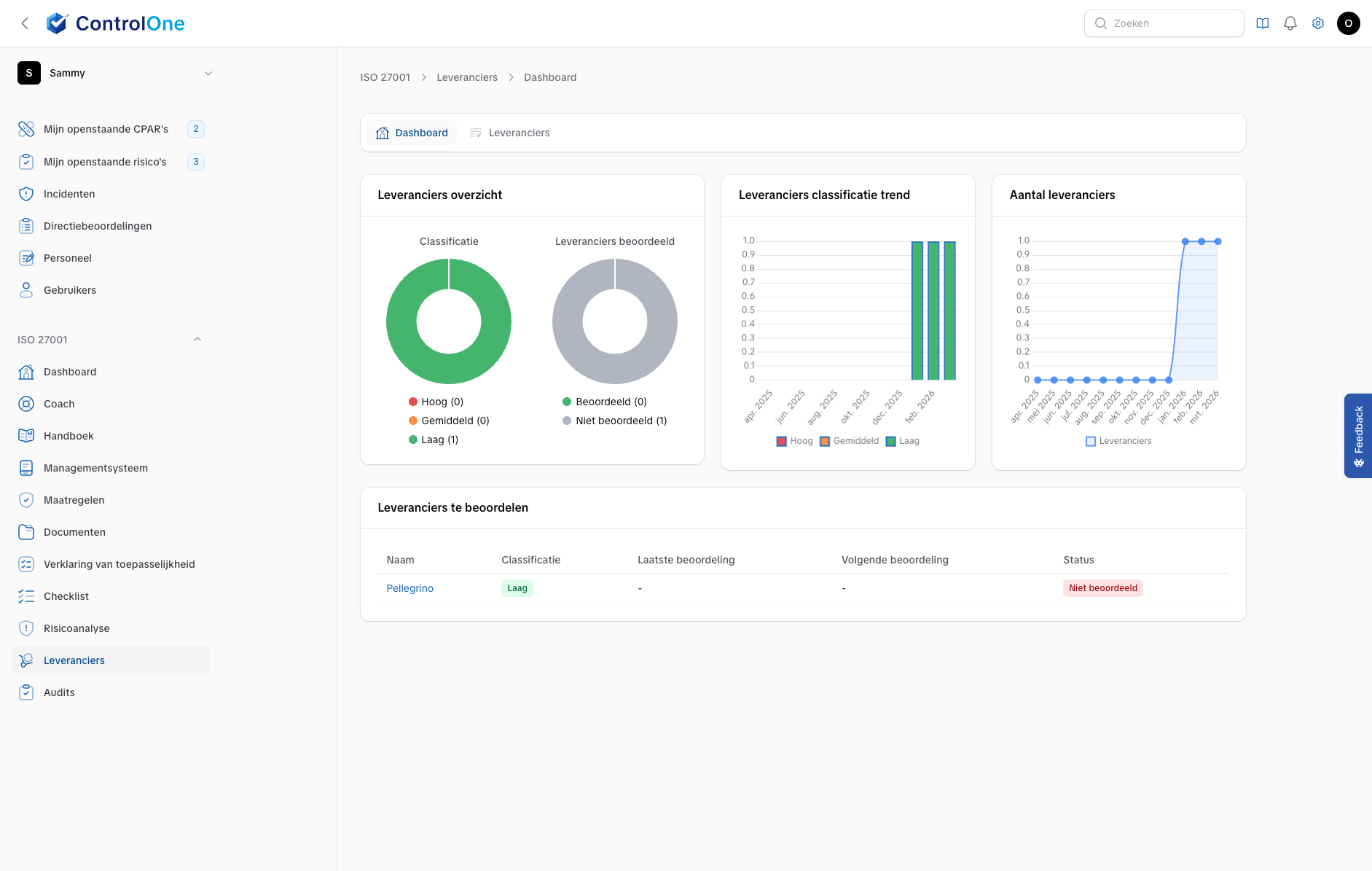Click the back arrow in header
The height and width of the screenshot is (871, 1372).
25,23
